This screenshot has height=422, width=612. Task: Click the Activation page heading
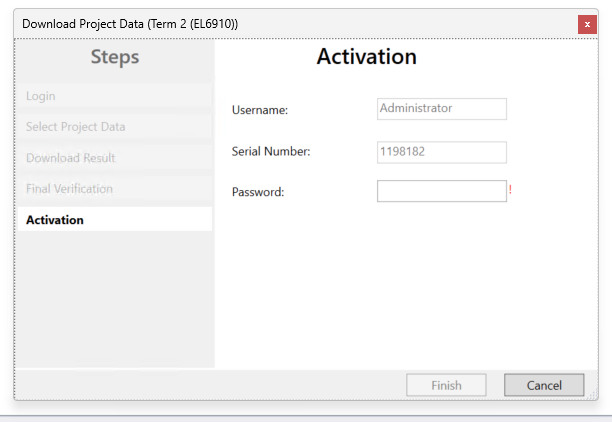click(x=366, y=57)
